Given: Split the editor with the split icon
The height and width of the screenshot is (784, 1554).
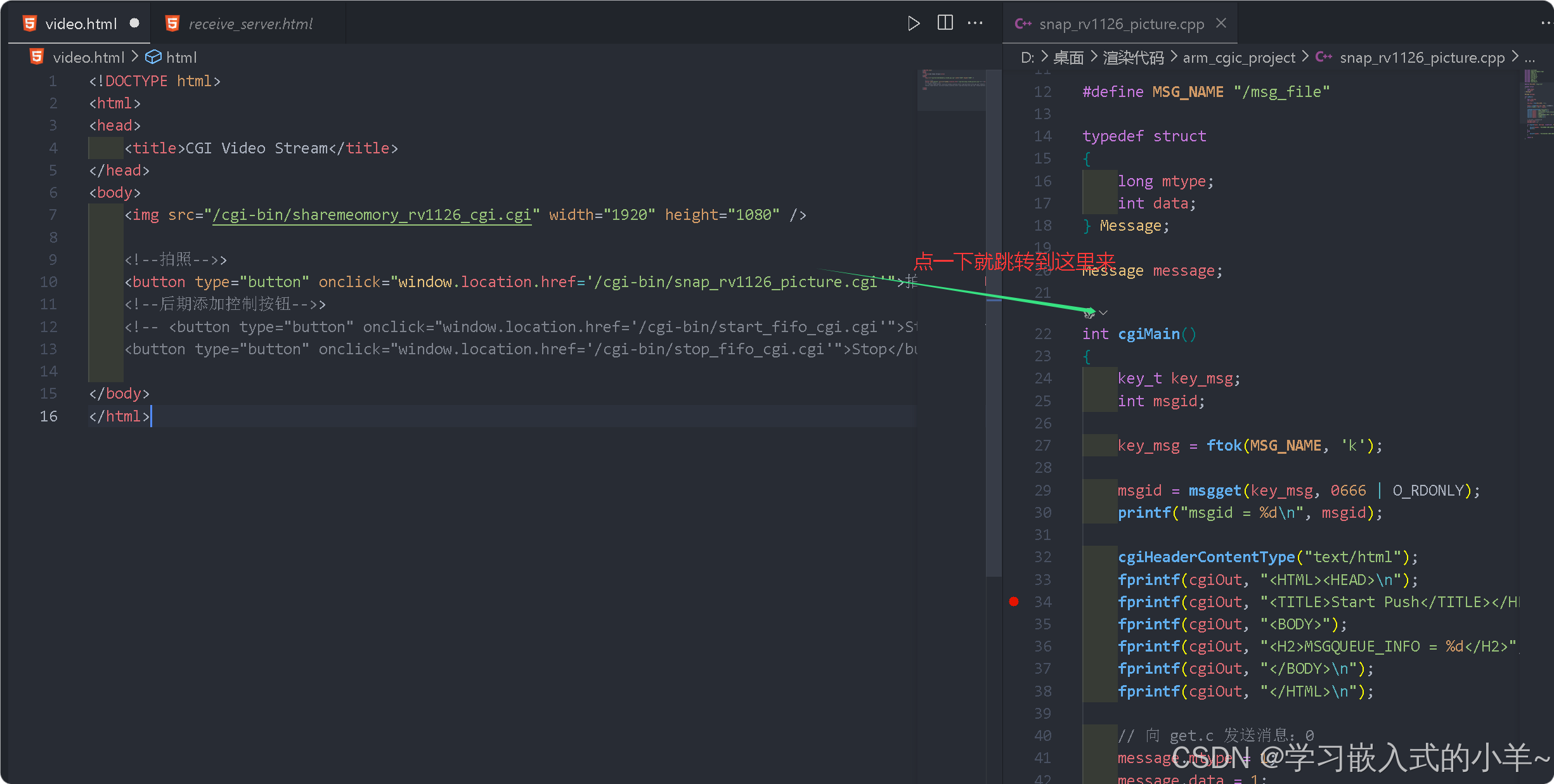Looking at the screenshot, I should pyautogui.click(x=945, y=23).
